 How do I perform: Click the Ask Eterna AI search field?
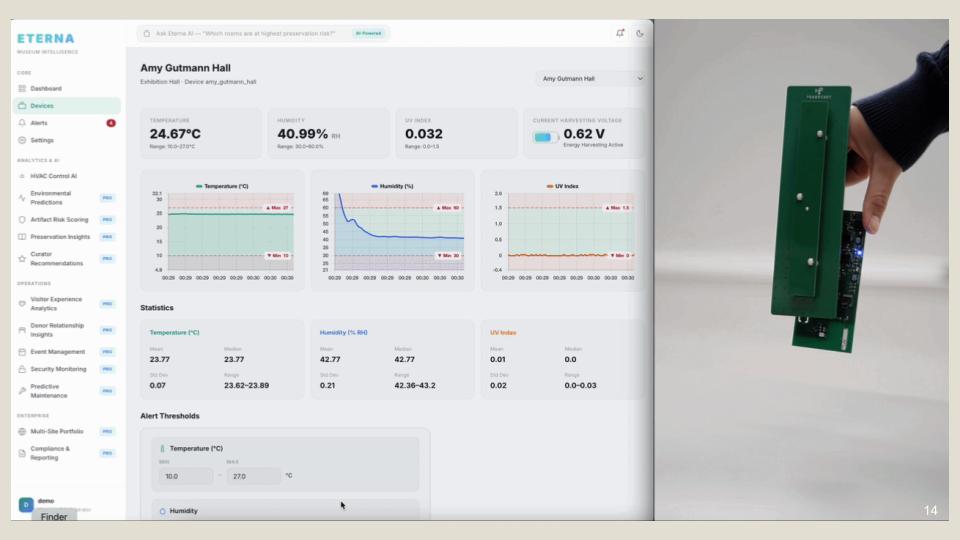coord(263,34)
